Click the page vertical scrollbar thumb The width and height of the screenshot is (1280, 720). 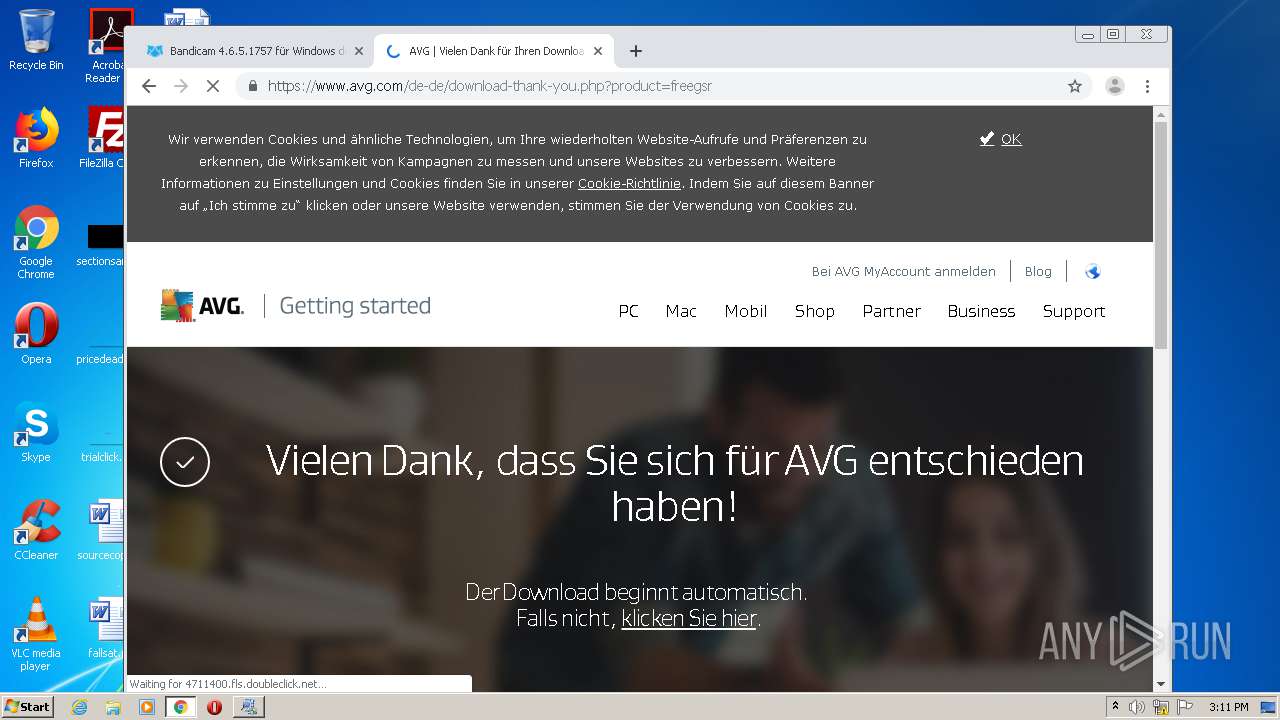click(1161, 235)
